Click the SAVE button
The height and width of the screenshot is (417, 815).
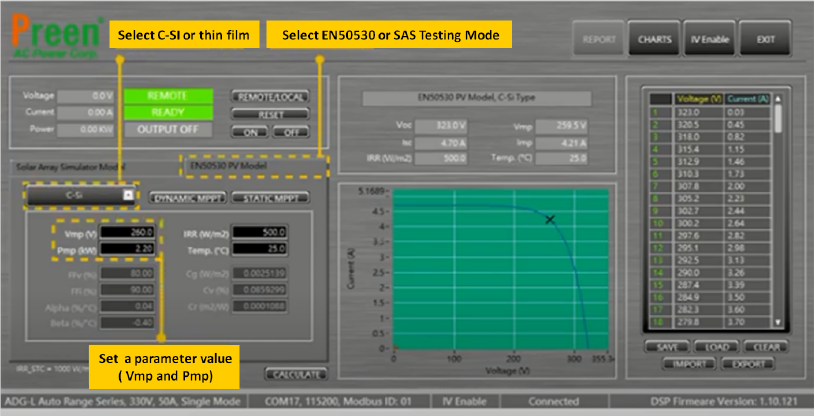click(667, 347)
